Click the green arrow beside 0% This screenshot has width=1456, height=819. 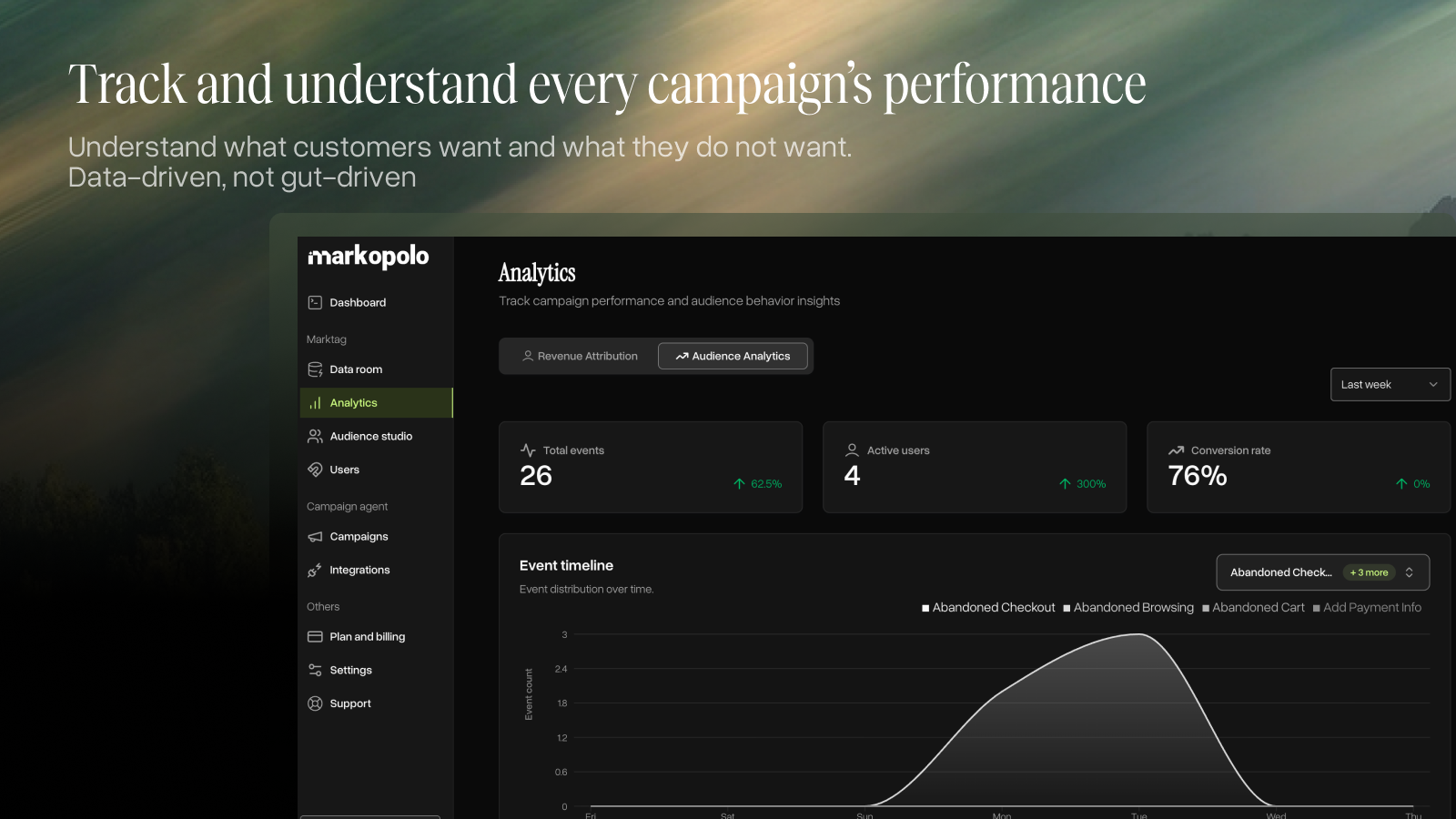[x=1401, y=484]
